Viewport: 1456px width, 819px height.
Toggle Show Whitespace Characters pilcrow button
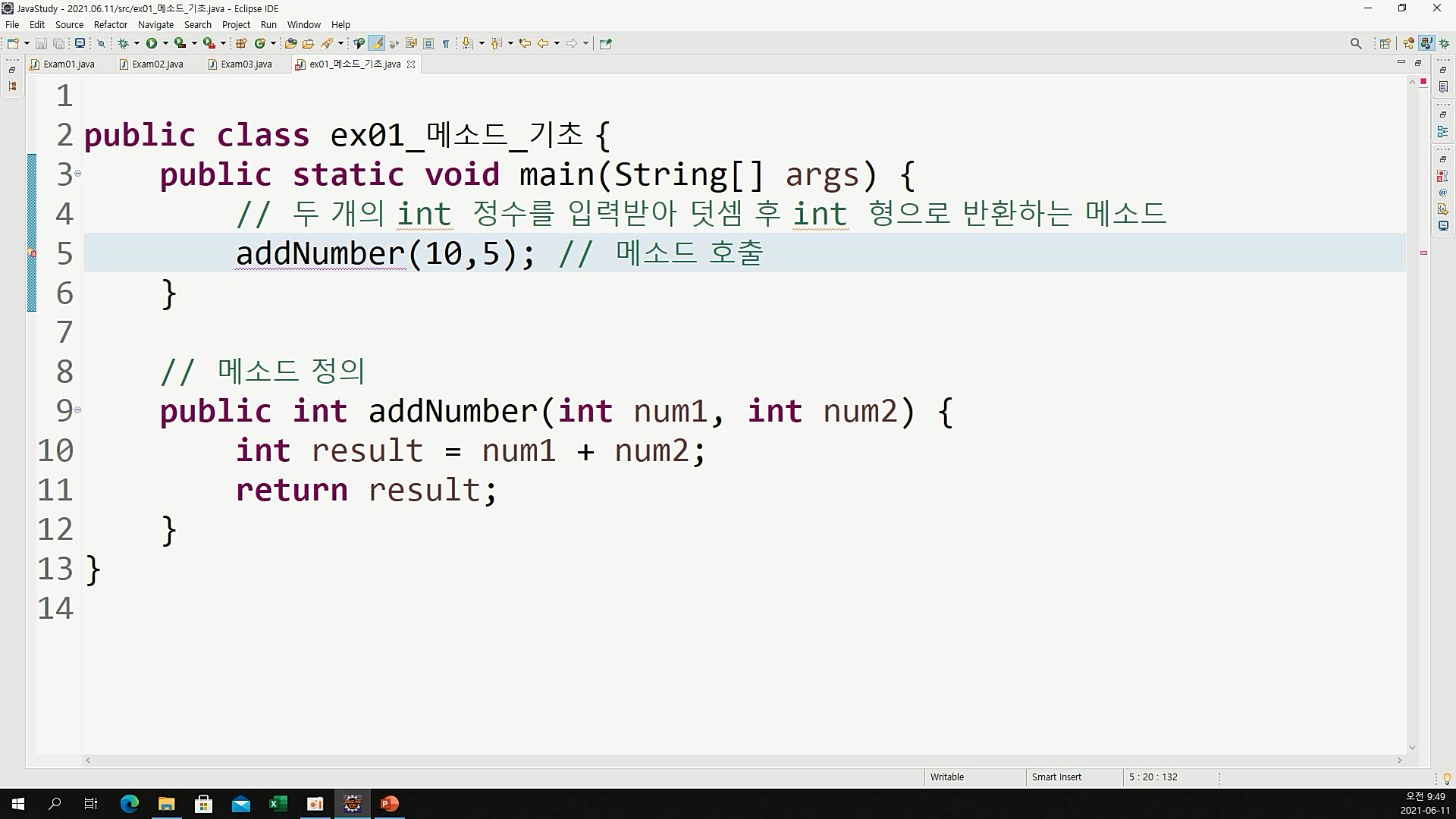click(x=446, y=43)
